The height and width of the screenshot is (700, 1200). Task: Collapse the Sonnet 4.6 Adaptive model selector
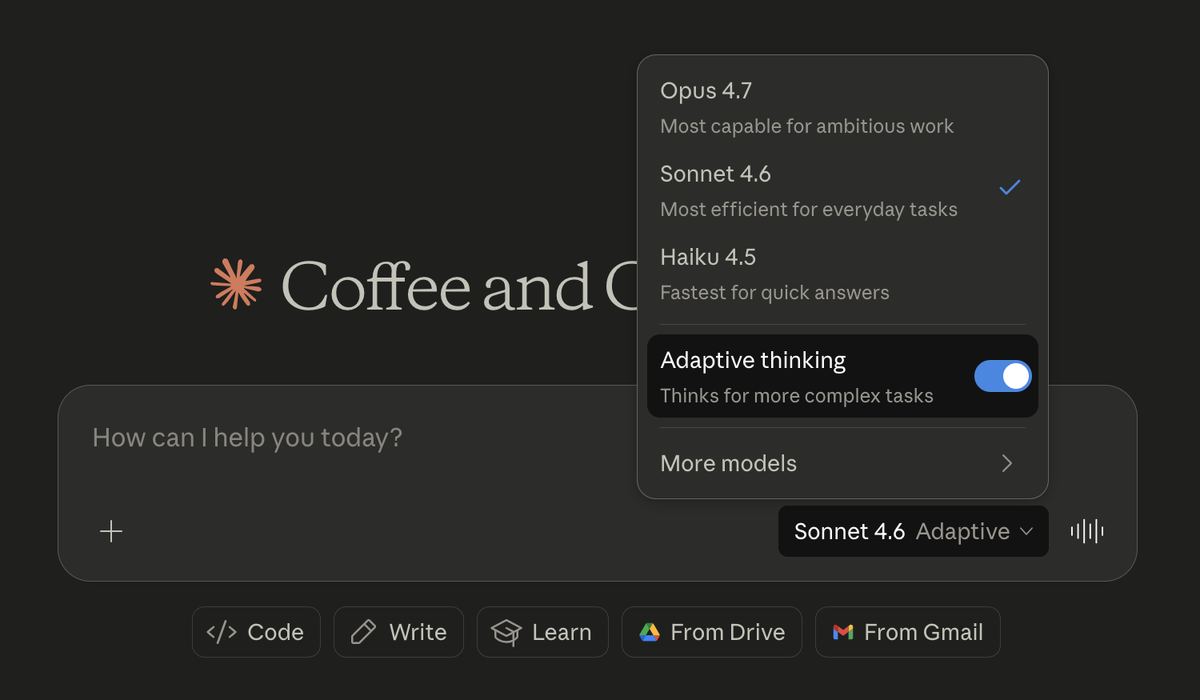(x=913, y=531)
